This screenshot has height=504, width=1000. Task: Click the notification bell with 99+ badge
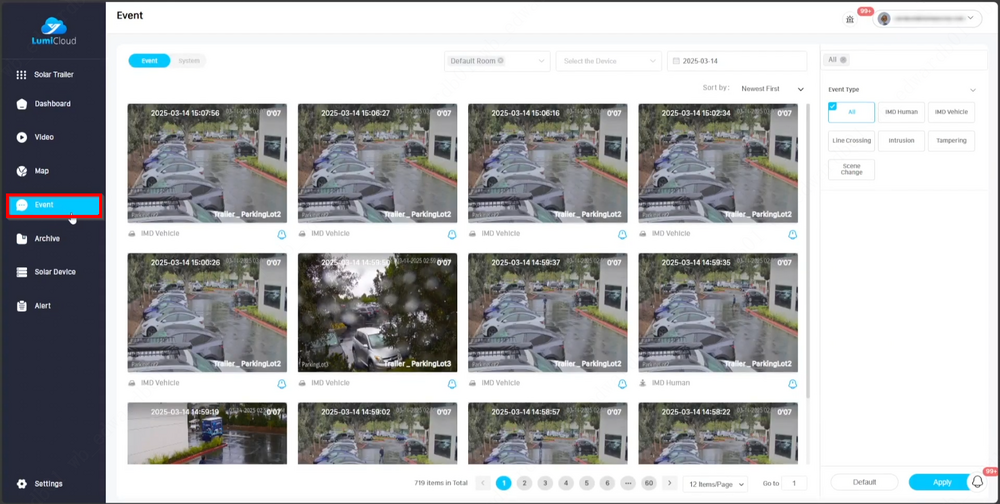(978, 482)
